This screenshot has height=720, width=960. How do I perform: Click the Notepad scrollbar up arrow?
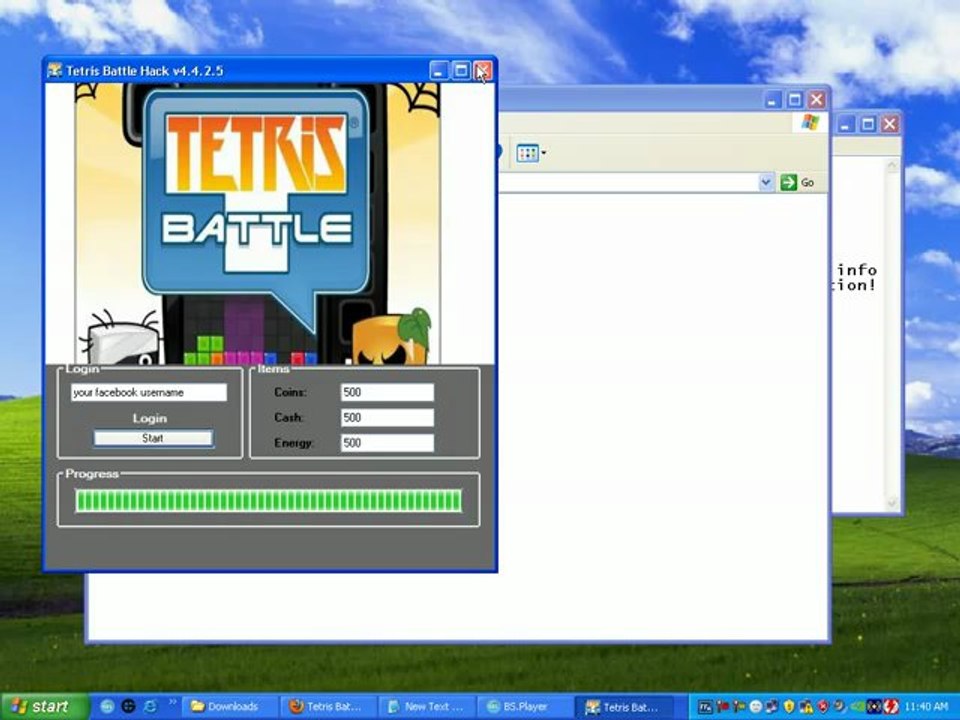pos(891,165)
